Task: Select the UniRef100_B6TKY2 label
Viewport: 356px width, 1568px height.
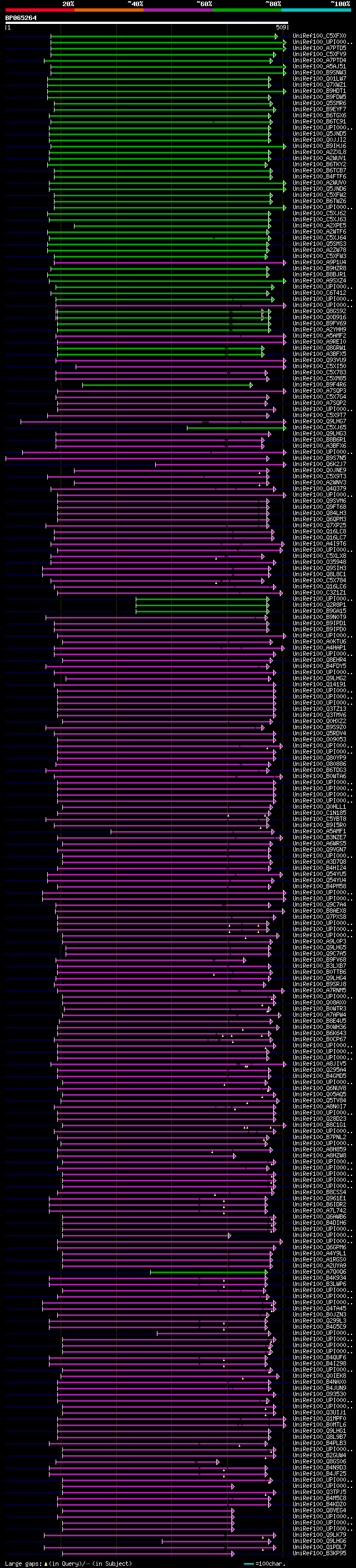Action: 319,164
